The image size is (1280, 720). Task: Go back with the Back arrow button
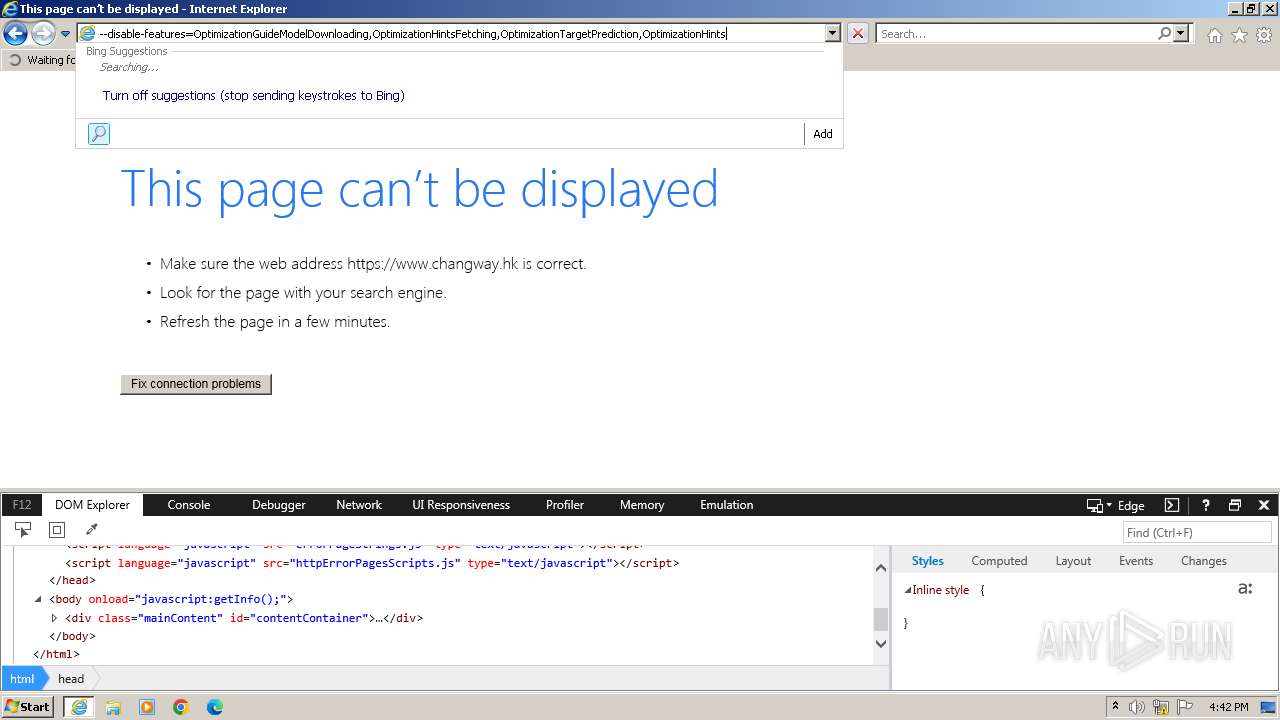coord(15,34)
